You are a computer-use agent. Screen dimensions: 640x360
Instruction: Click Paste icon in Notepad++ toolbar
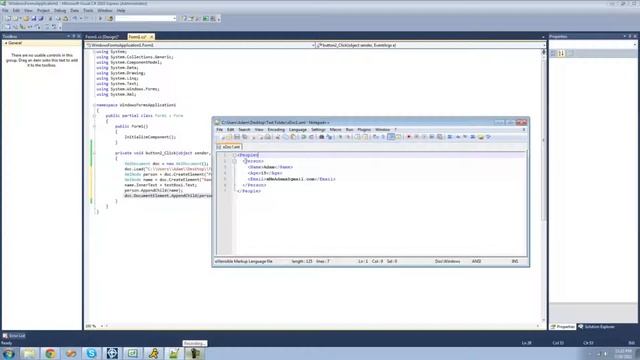pos(293,137)
